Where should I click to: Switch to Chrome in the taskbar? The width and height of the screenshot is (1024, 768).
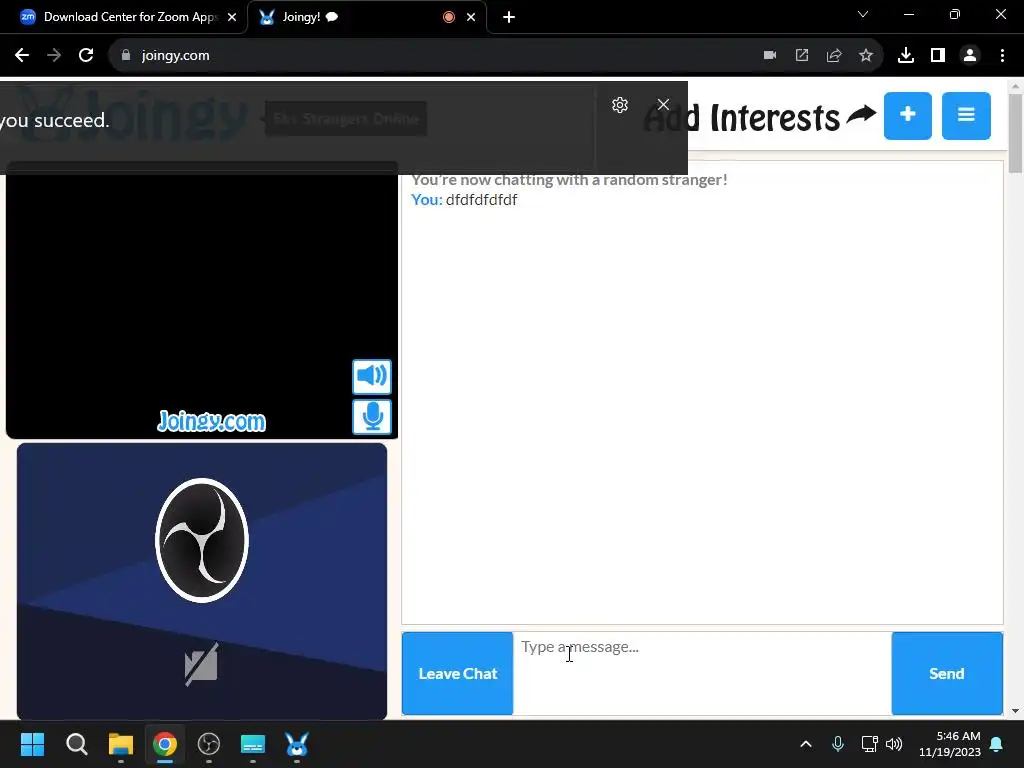click(165, 744)
